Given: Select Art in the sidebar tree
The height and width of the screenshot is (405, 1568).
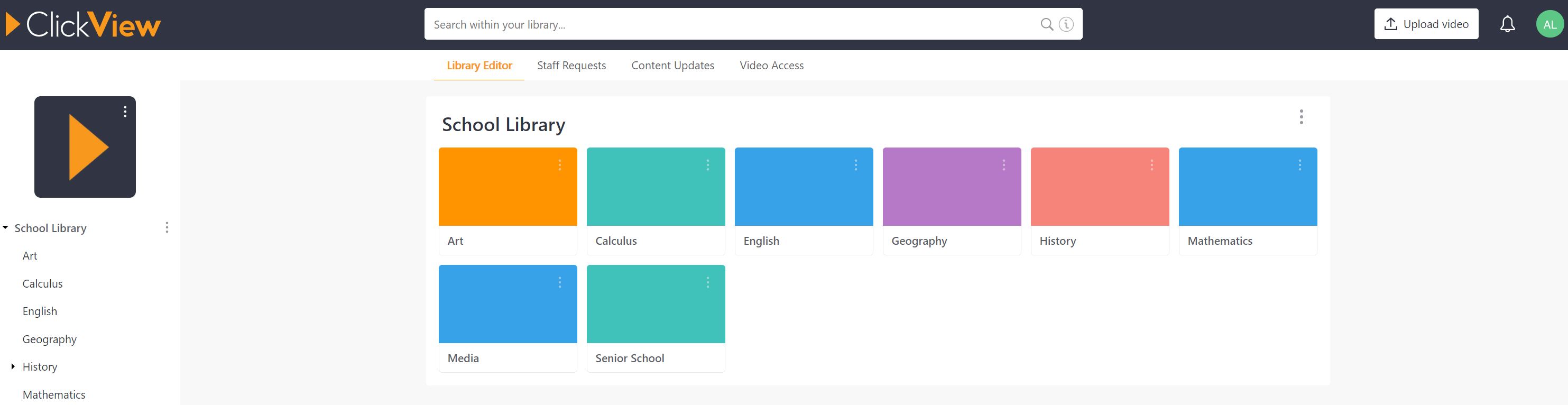Looking at the screenshot, I should (30, 256).
